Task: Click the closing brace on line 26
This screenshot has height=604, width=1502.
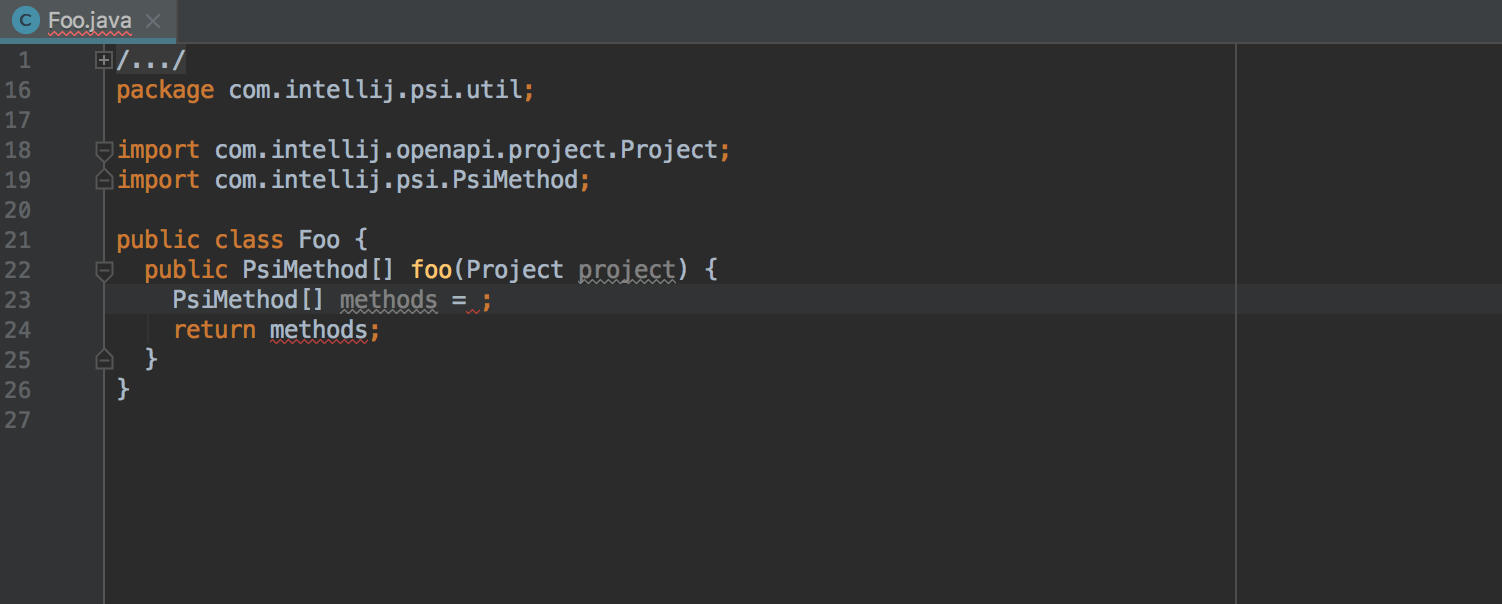Action: tap(123, 389)
